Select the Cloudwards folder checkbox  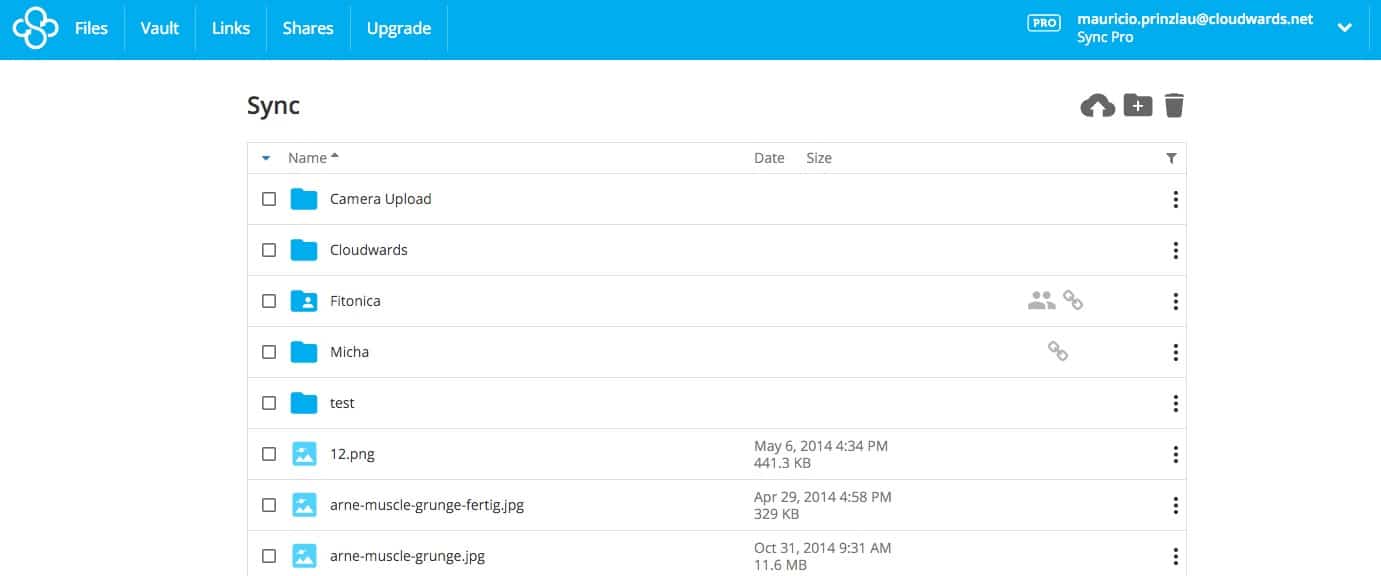point(269,250)
